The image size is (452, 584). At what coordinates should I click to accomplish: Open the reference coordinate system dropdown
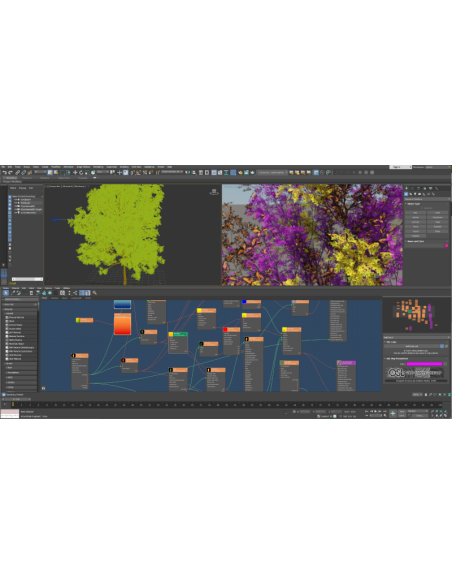[102, 172]
